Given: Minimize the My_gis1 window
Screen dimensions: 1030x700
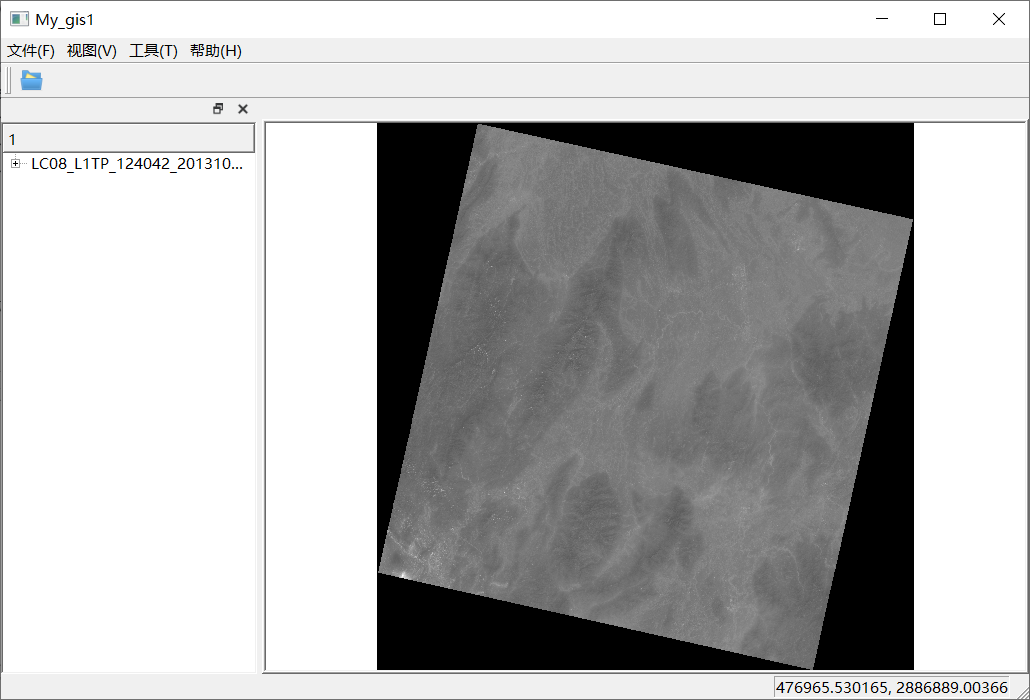Looking at the screenshot, I should click(x=882, y=19).
